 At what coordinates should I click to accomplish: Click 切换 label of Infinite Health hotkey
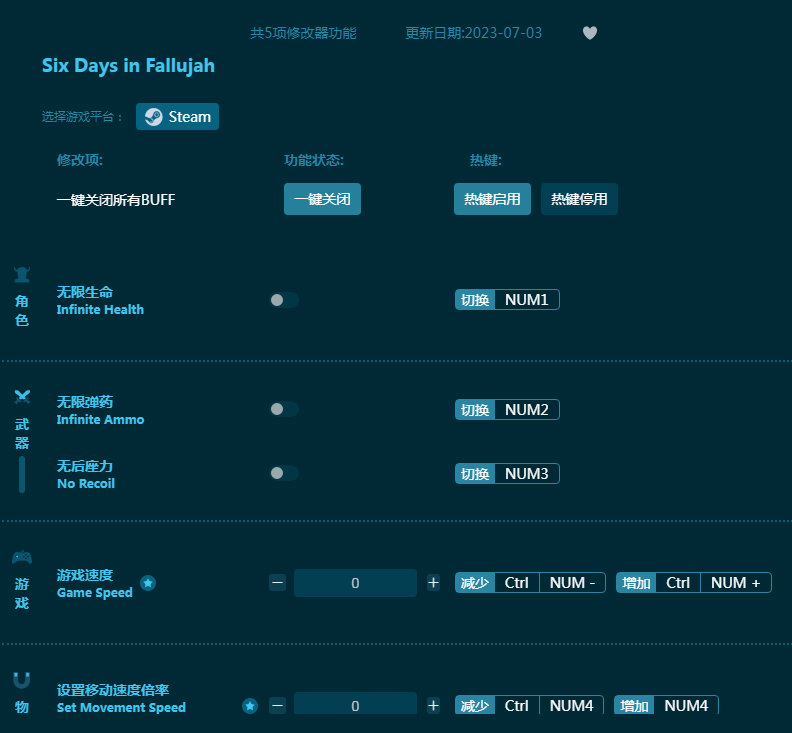pyautogui.click(x=475, y=300)
